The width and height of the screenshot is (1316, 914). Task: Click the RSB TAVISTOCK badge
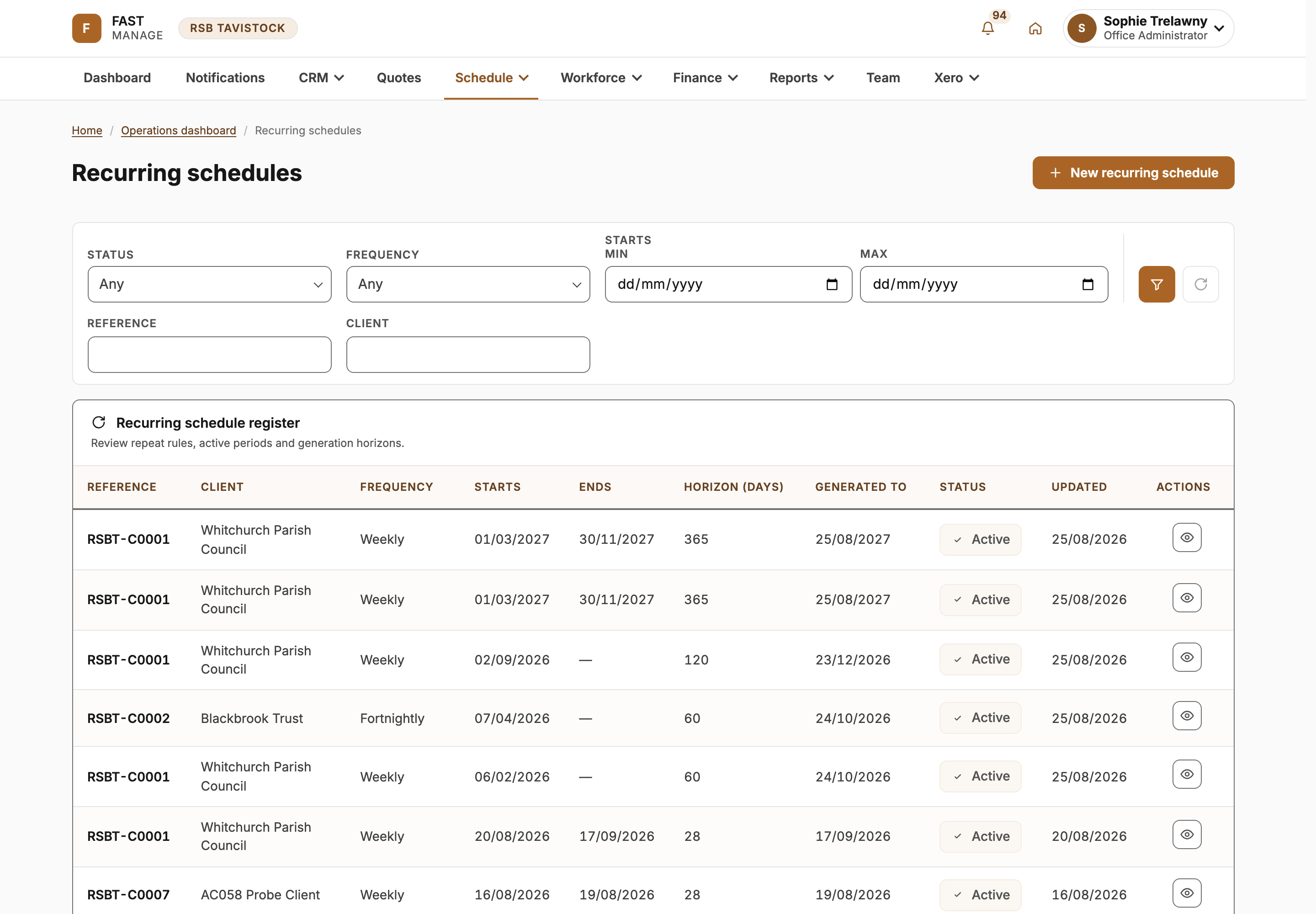click(x=238, y=28)
